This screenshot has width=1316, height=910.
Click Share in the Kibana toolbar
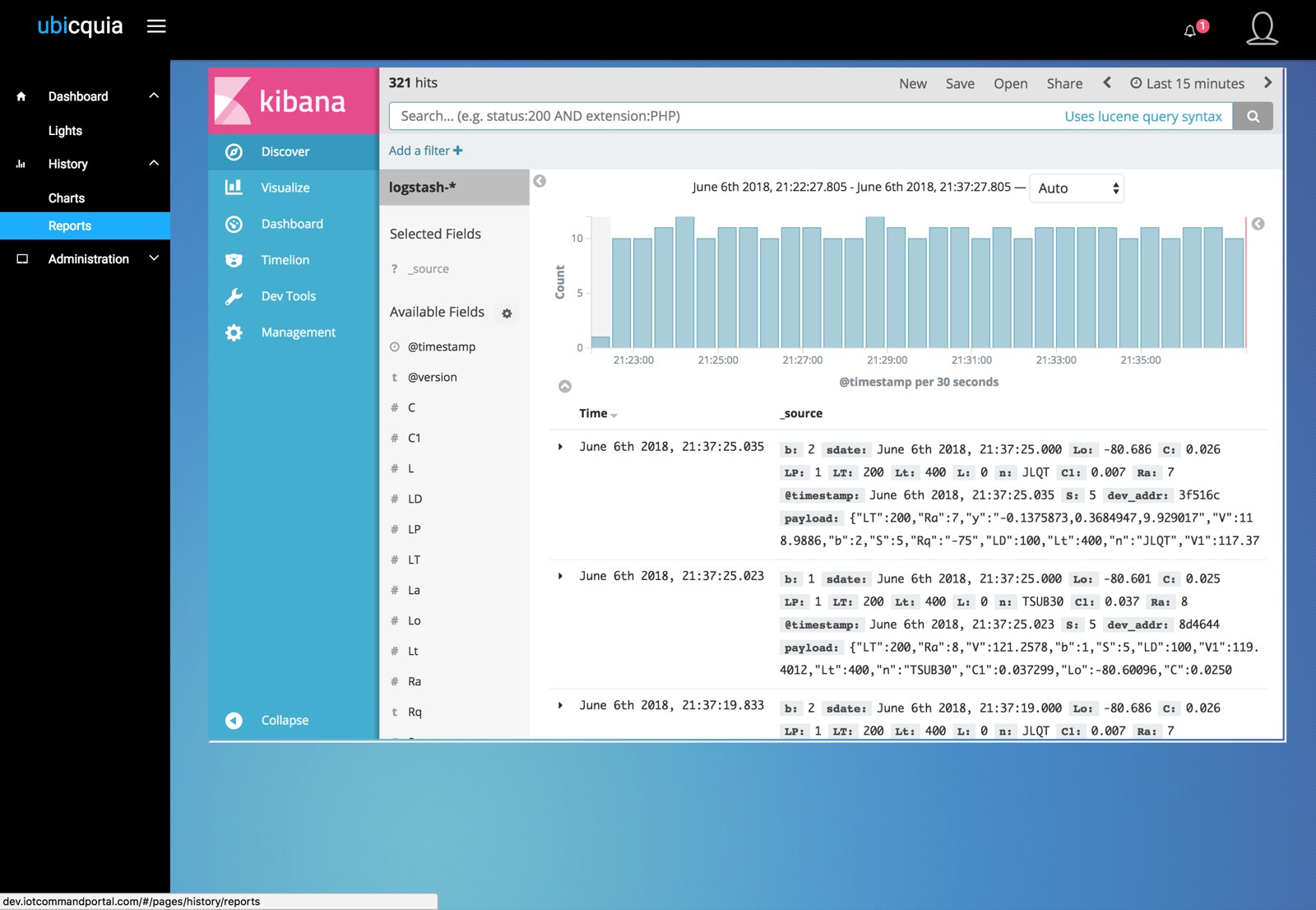(1064, 84)
